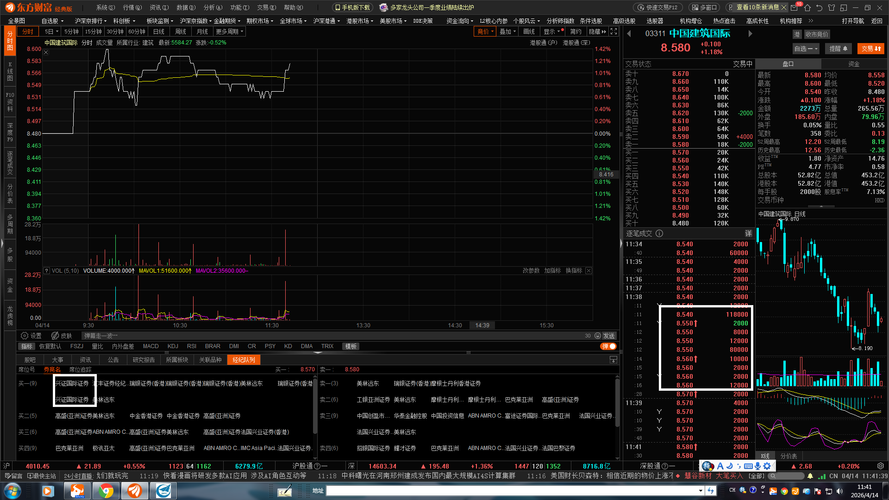Open the 系统 menu

click(x=105, y=7)
